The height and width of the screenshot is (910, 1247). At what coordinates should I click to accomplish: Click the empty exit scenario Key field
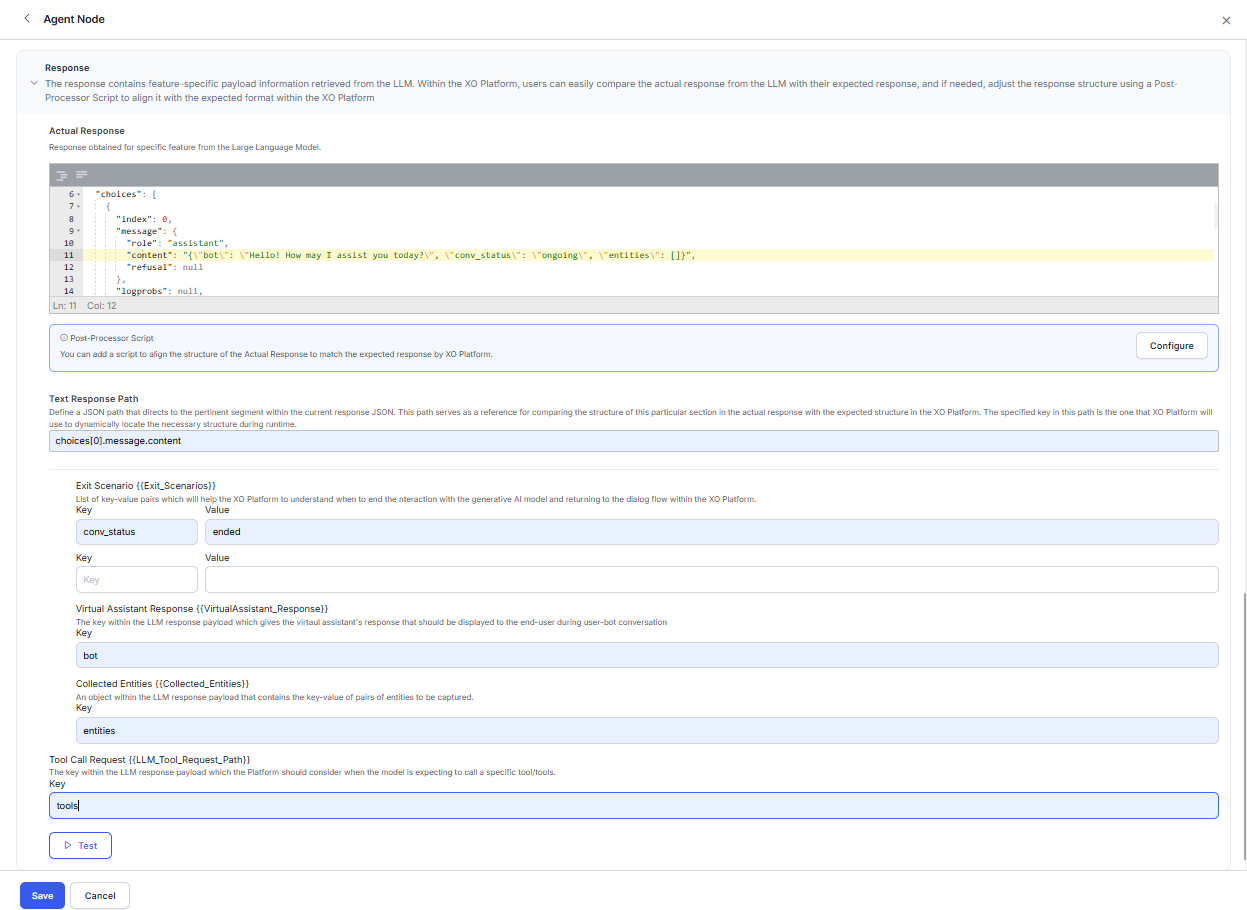137,580
